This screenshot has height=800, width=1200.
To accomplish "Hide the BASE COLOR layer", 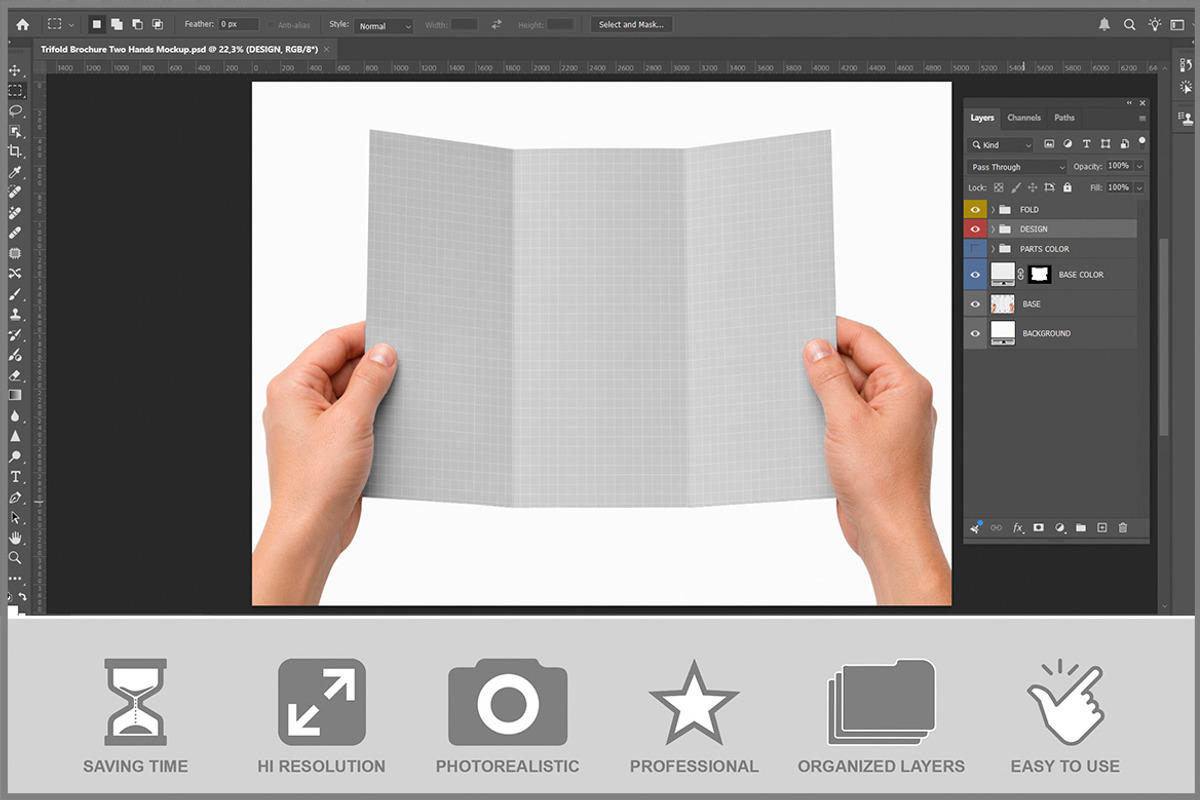I will 975,274.
